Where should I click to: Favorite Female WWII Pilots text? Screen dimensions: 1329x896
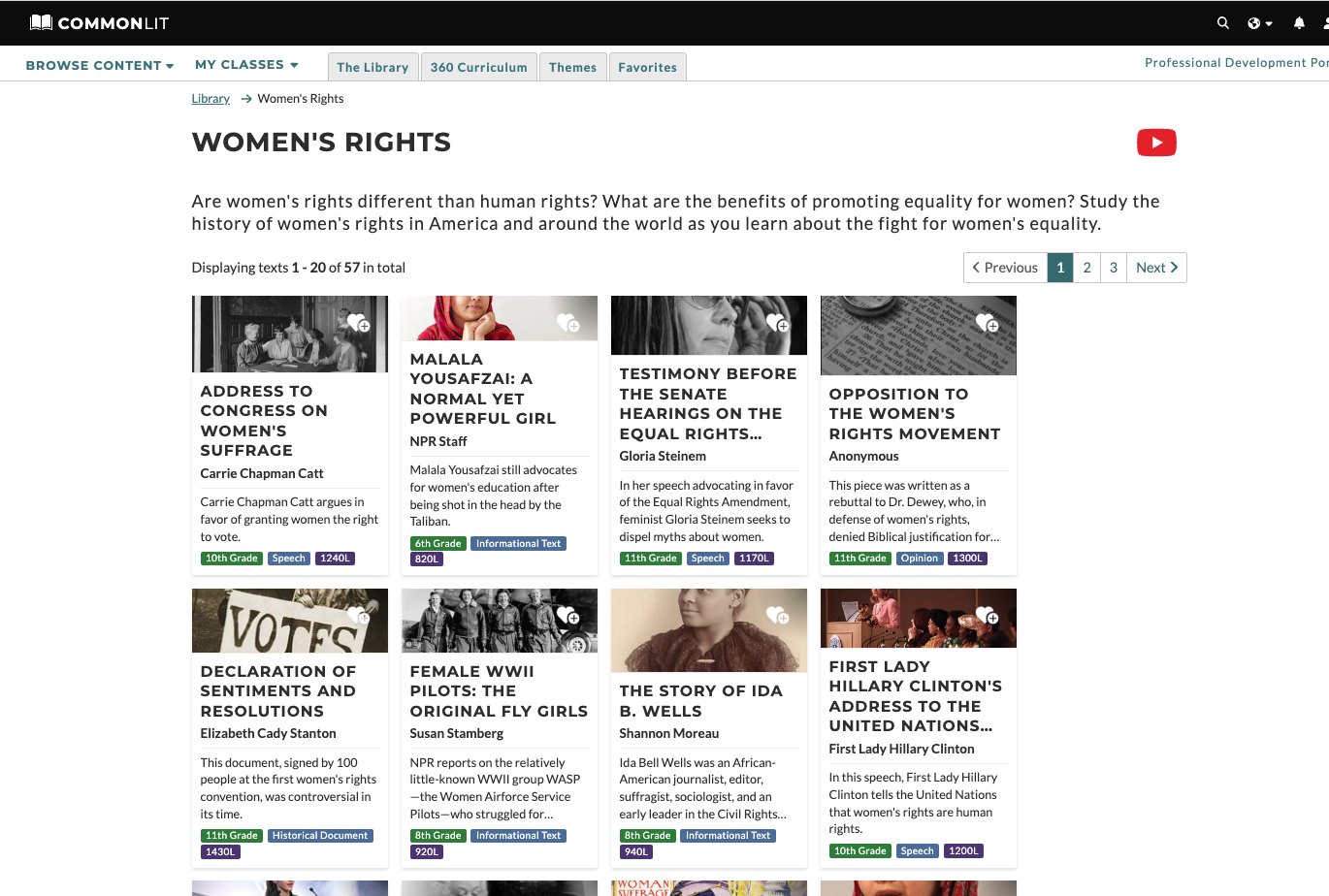pos(568,615)
